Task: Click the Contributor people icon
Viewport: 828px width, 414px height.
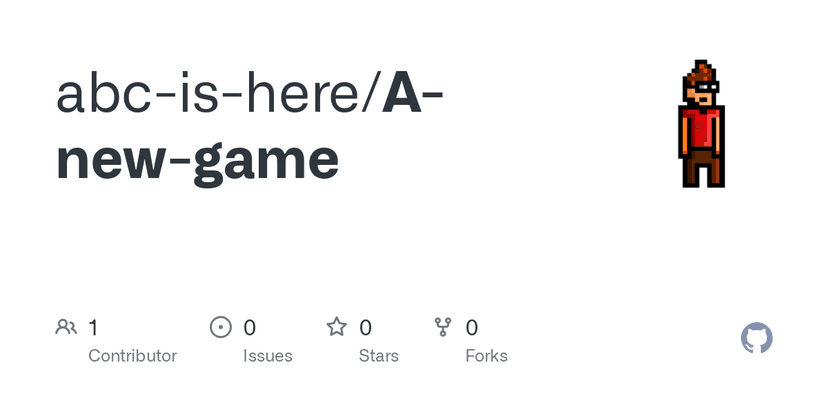Action: tap(66, 327)
